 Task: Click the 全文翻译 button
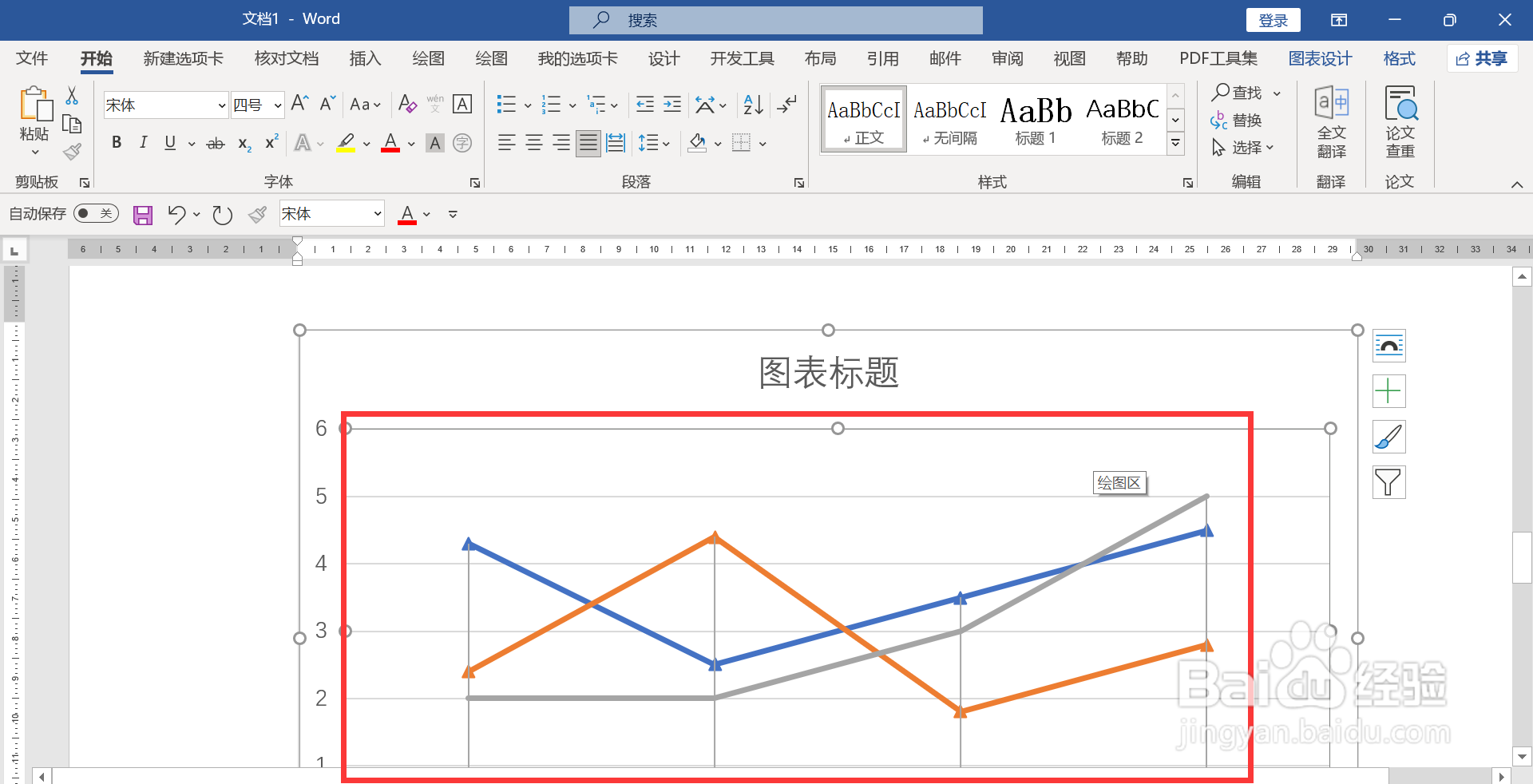pos(1331,122)
